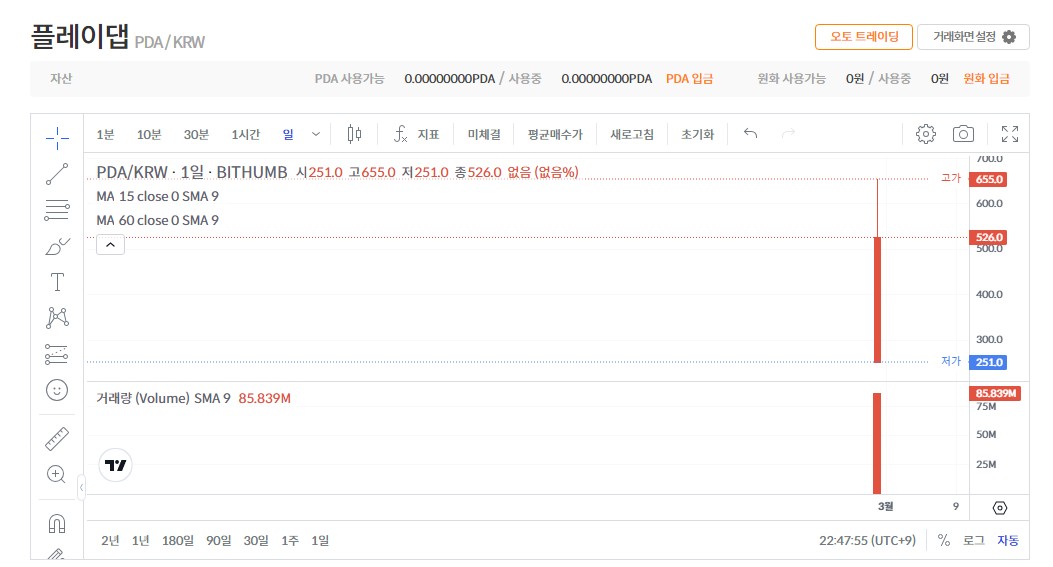Switch to 10분 interval

(x=149, y=134)
